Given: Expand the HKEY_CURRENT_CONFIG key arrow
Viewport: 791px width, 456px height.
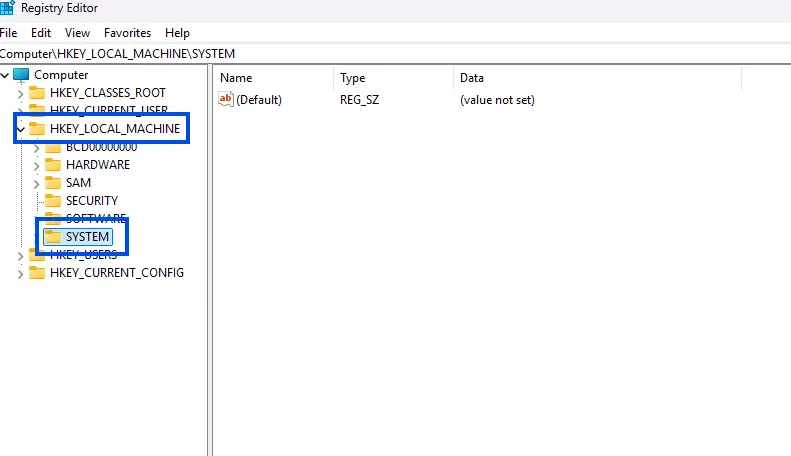Looking at the screenshot, I should click(21, 273).
